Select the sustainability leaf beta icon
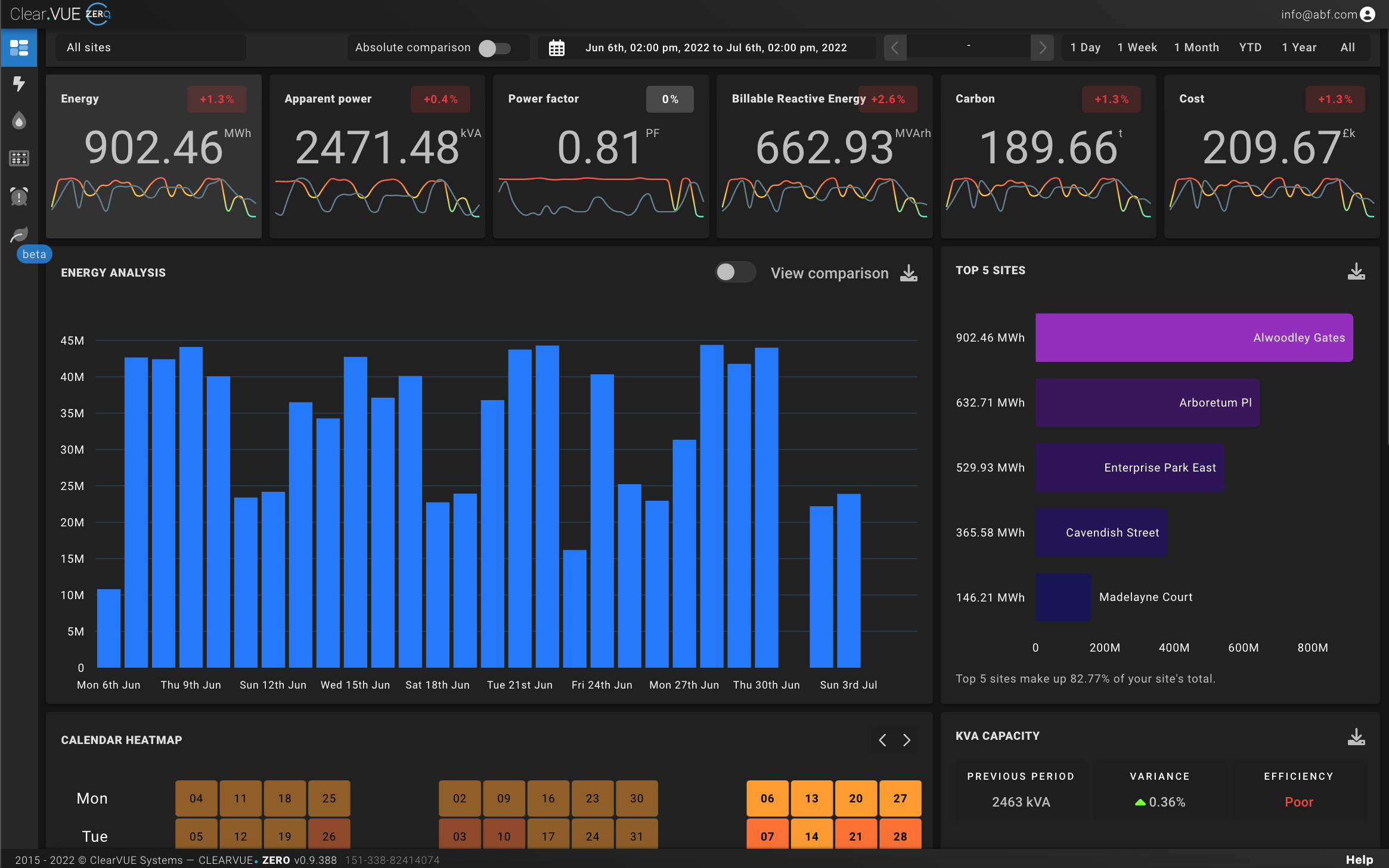Image resolution: width=1389 pixels, height=868 pixels. coord(19,234)
